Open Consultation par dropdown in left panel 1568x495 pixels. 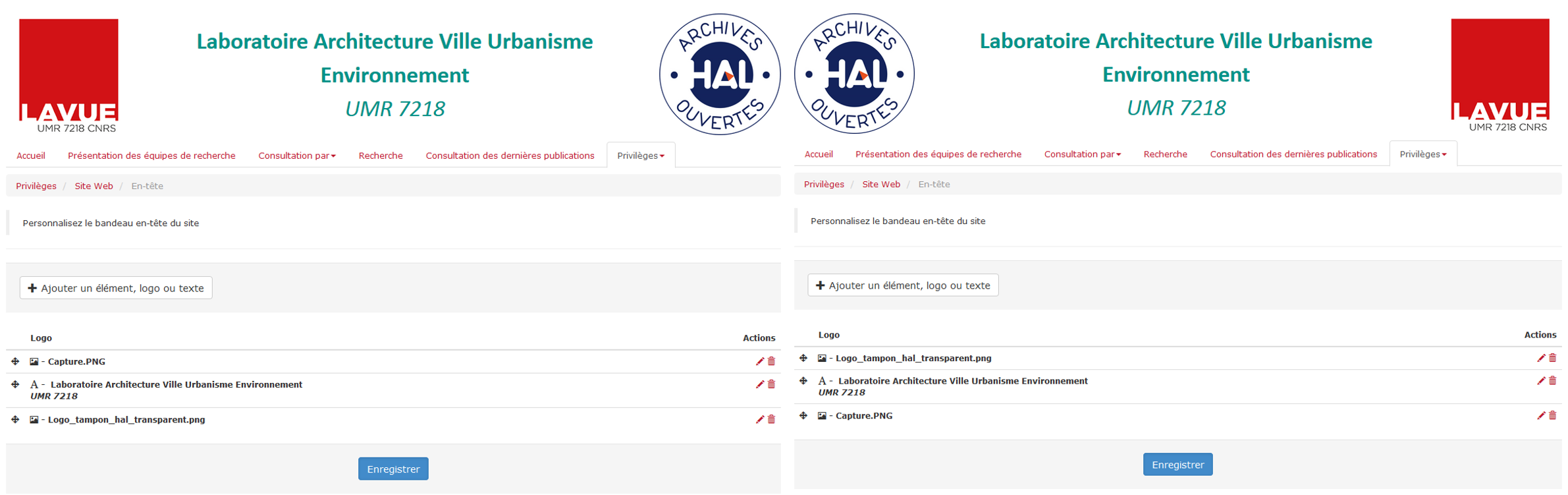pyautogui.click(x=297, y=156)
